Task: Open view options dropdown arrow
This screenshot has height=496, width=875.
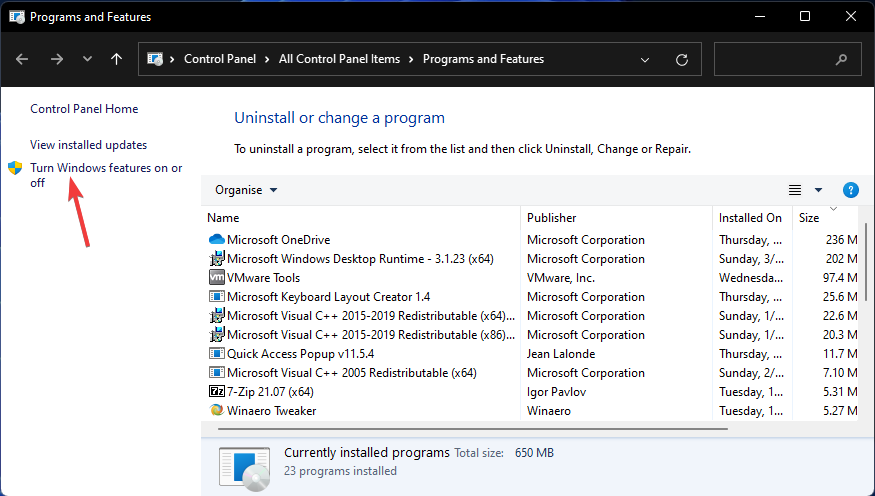Action: pos(818,190)
